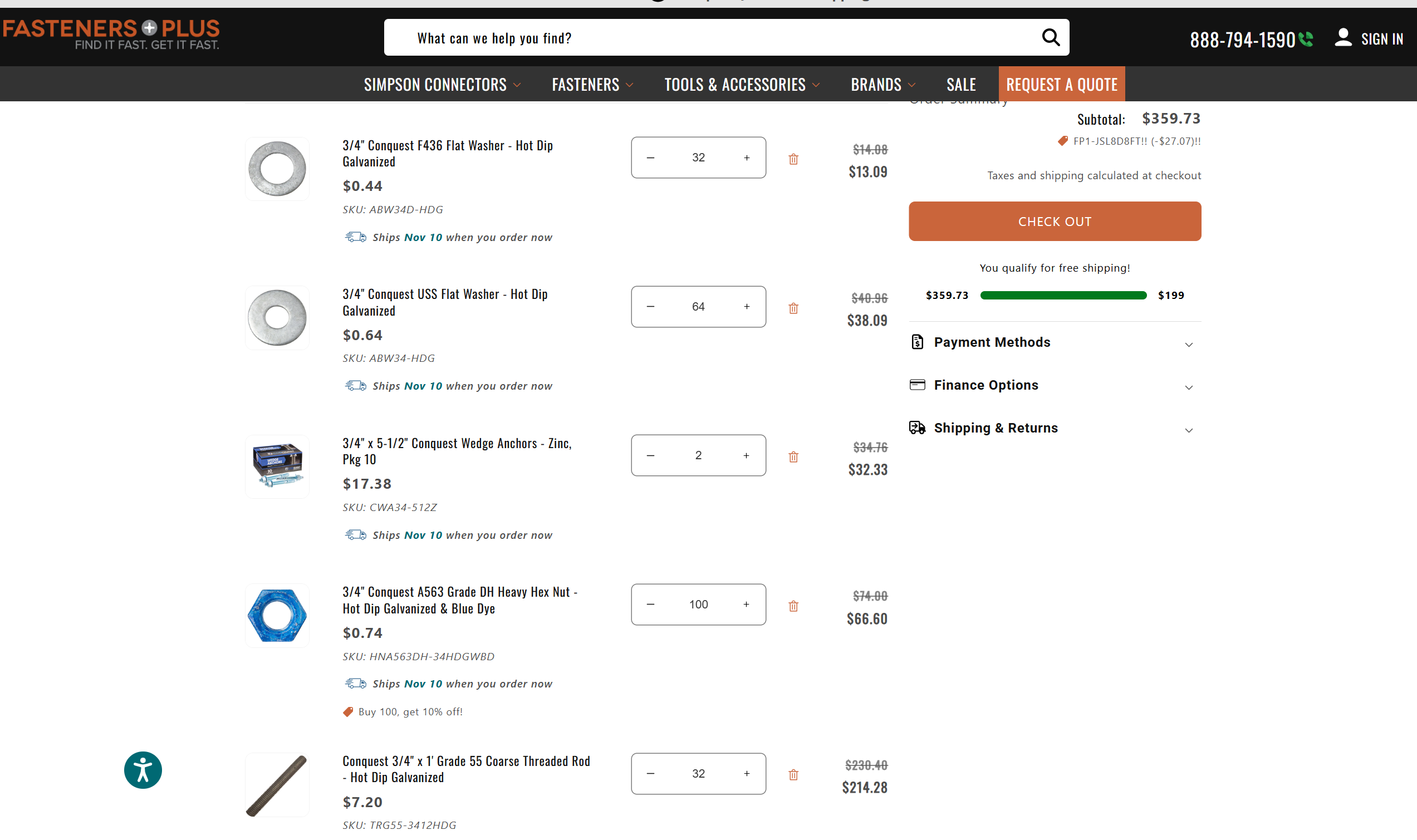Remove the Heavy Hex Nut item

click(793, 606)
